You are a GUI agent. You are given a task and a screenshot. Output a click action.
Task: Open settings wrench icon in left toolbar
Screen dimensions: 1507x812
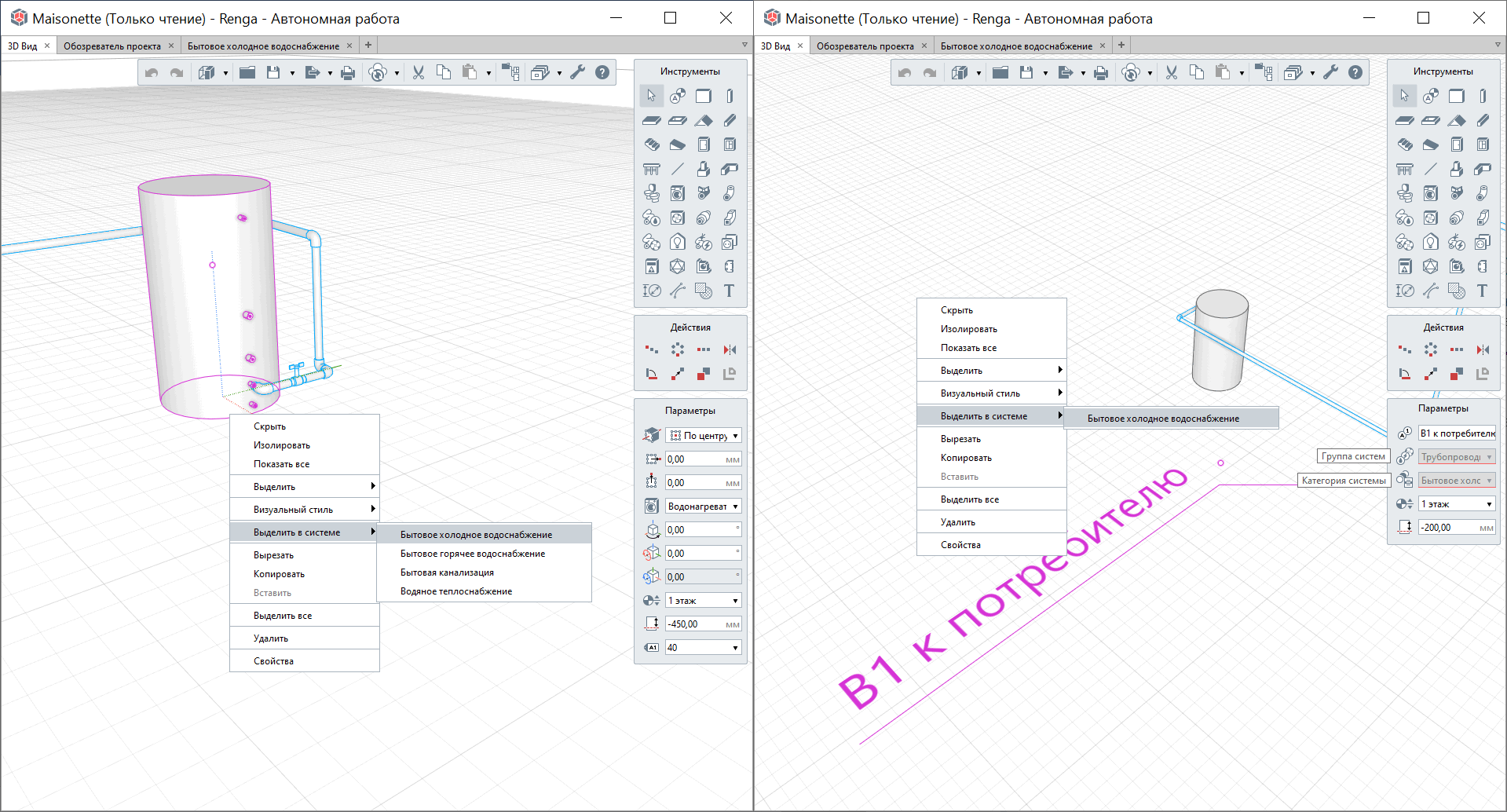coord(577,73)
